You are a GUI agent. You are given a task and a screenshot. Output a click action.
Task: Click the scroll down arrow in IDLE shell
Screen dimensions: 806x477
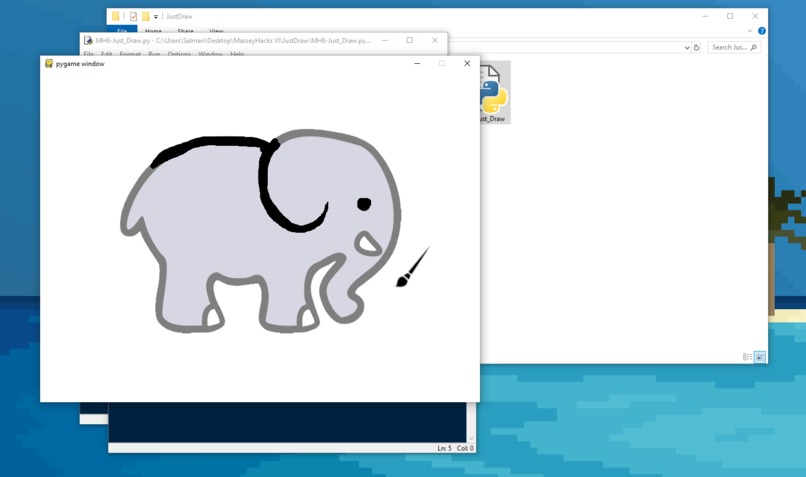471,438
